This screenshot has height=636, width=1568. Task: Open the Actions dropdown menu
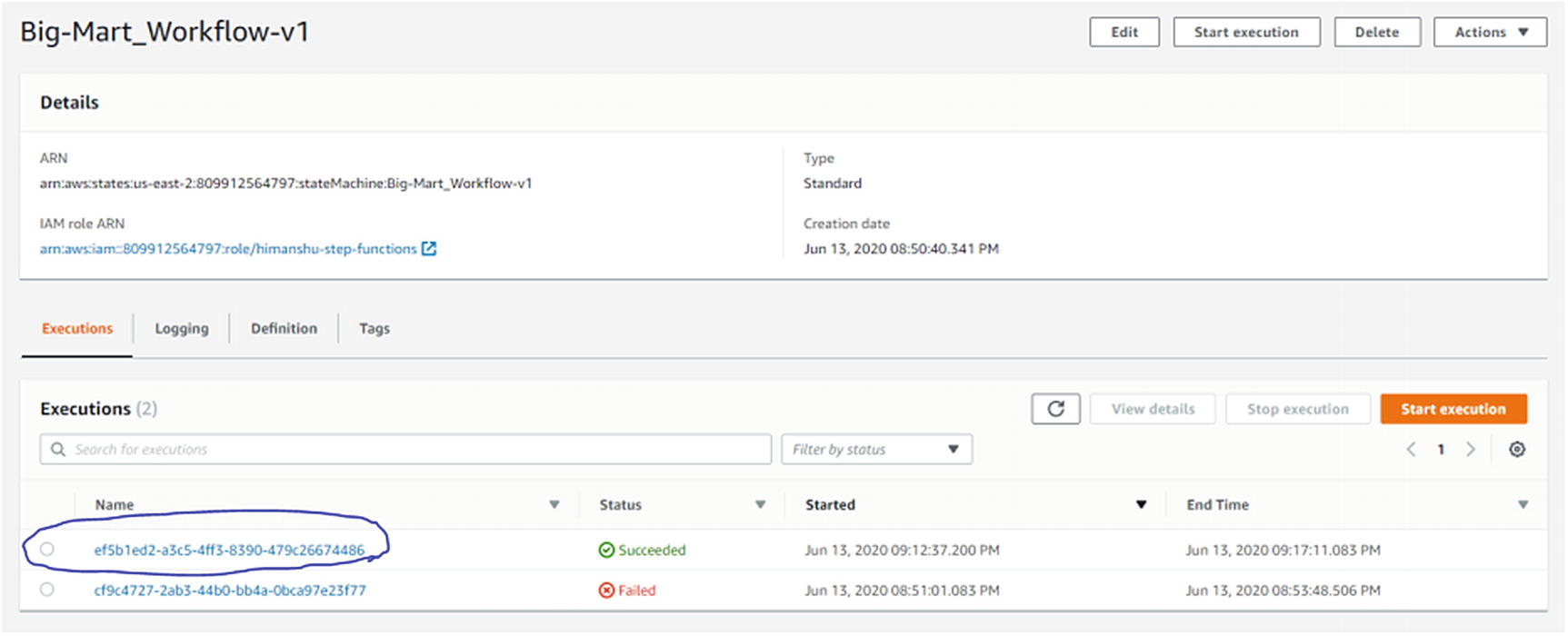(1490, 32)
